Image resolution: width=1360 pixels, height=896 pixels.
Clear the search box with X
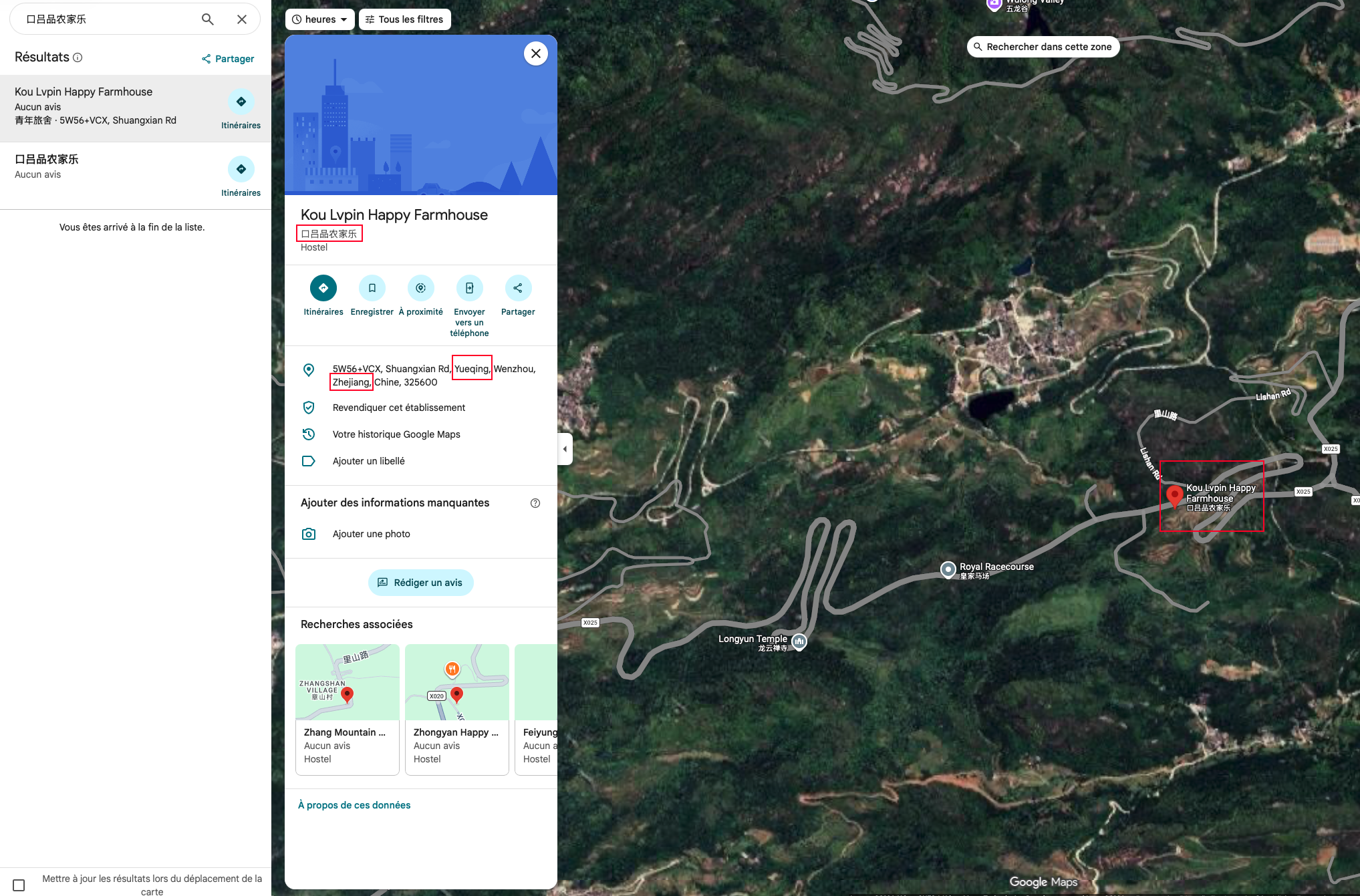click(242, 19)
